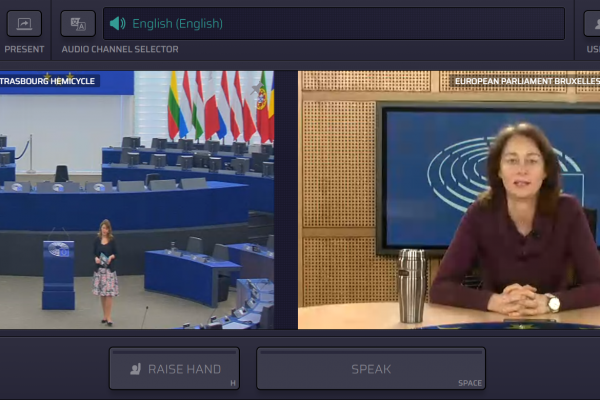
Task: Click the Present label text
Action: point(24,49)
